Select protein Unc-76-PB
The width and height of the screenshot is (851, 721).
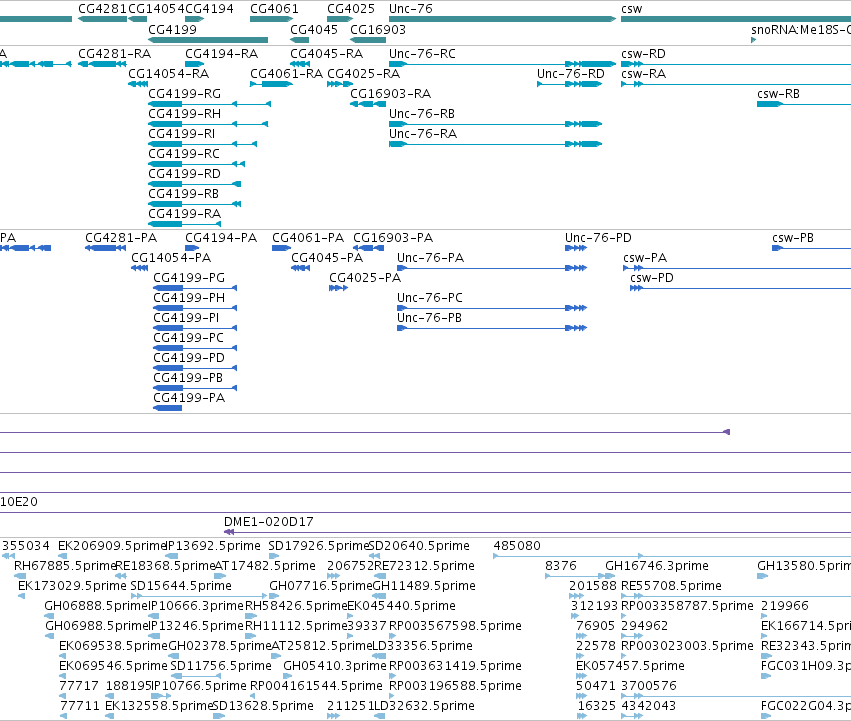[492, 328]
